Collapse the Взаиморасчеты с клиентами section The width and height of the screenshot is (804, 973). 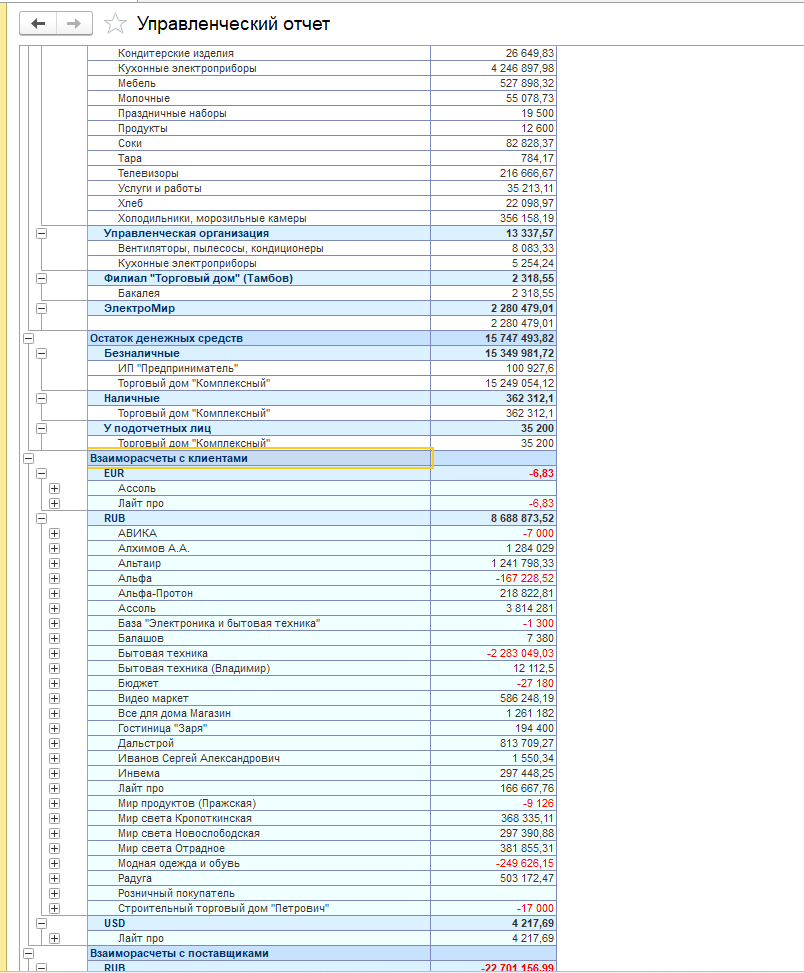tap(28, 459)
